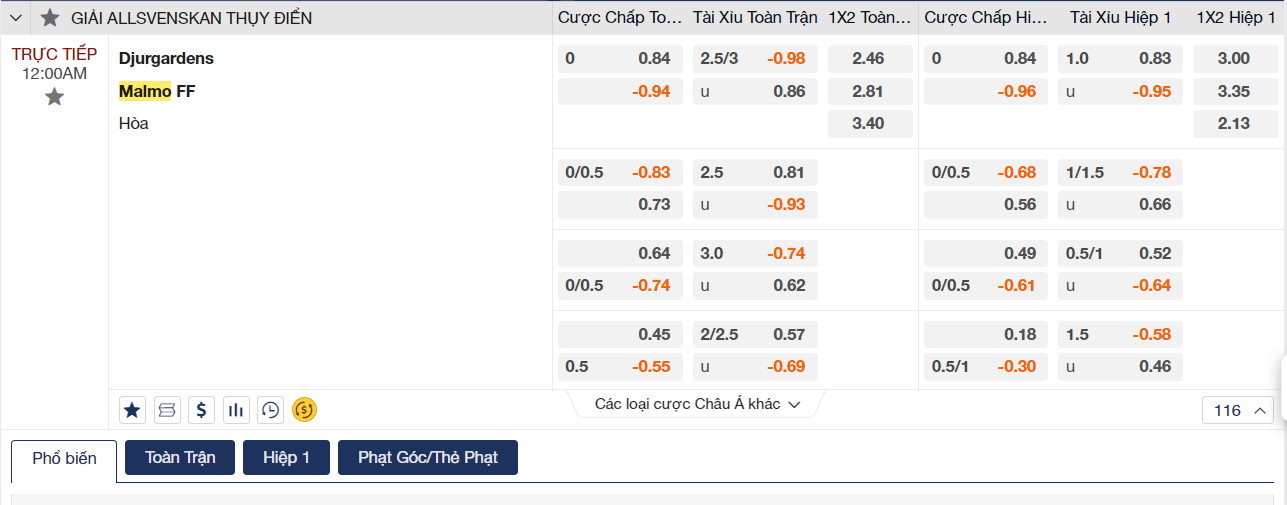
Task: Expand 'Các loại cược Châu Á khác'
Action: click(x=697, y=404)
